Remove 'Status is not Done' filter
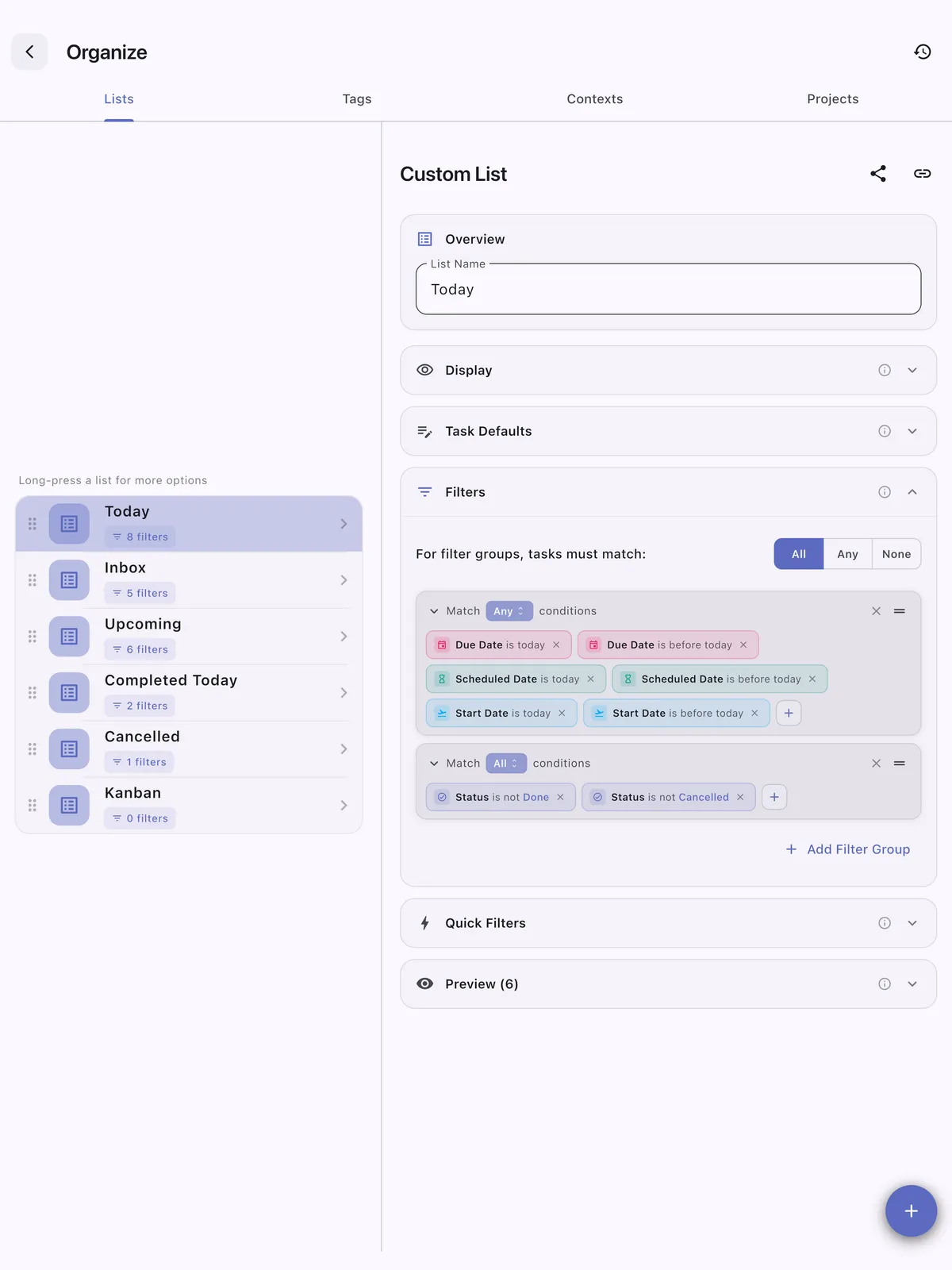Viewport: 952px width, 1270px height. coord(560,798)
